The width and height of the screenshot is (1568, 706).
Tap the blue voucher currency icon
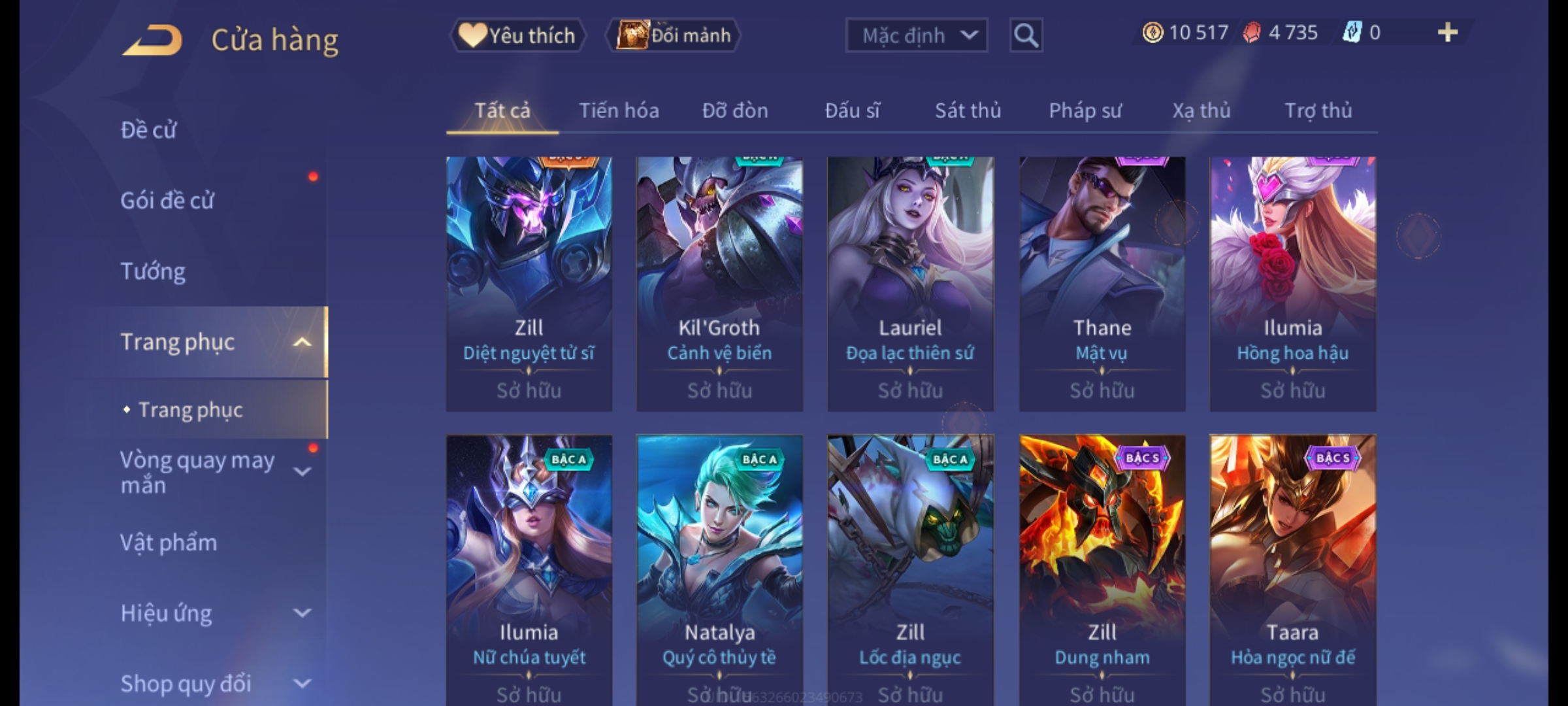pos(1351,33)
